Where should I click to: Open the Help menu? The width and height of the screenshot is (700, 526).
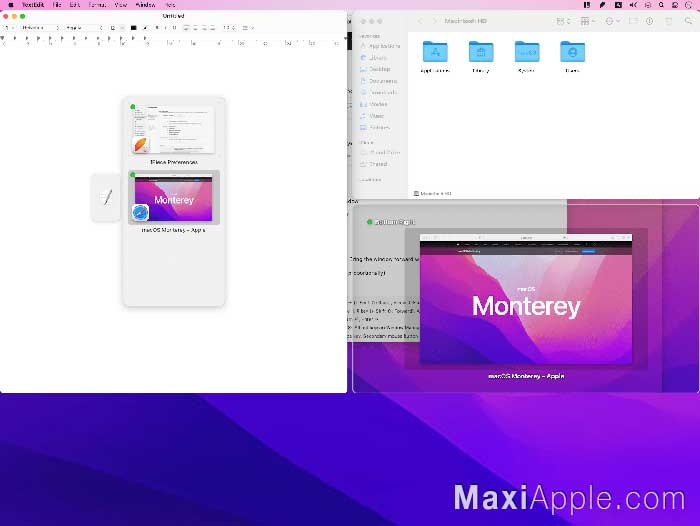click(170, 5)
